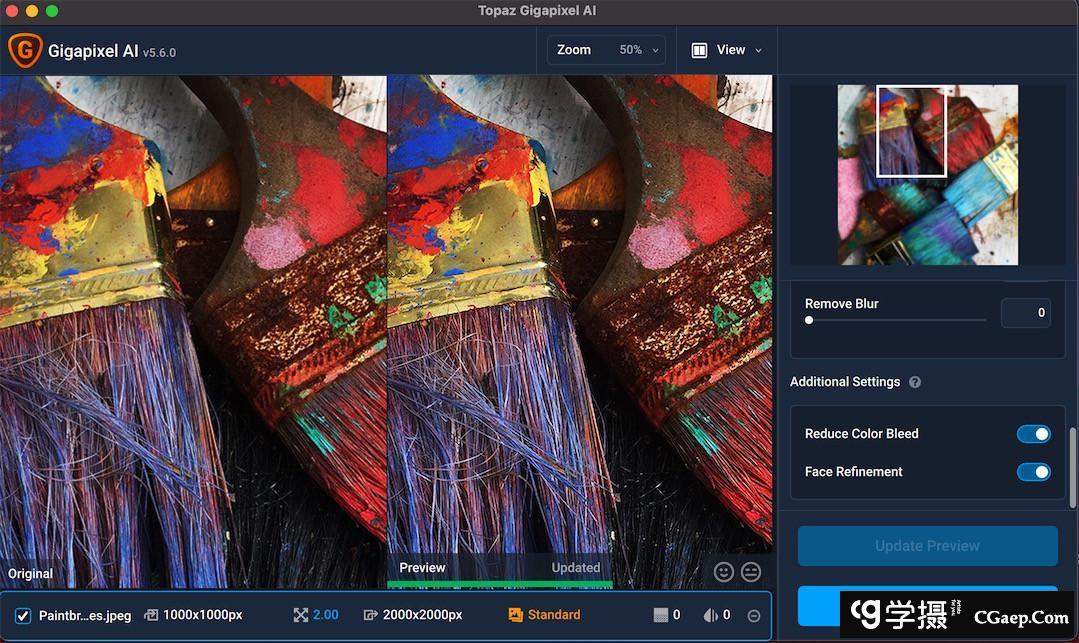Click the happy face feedback icon
The width and height of the screenshot is (1079, 643).
tap(724, 571)
